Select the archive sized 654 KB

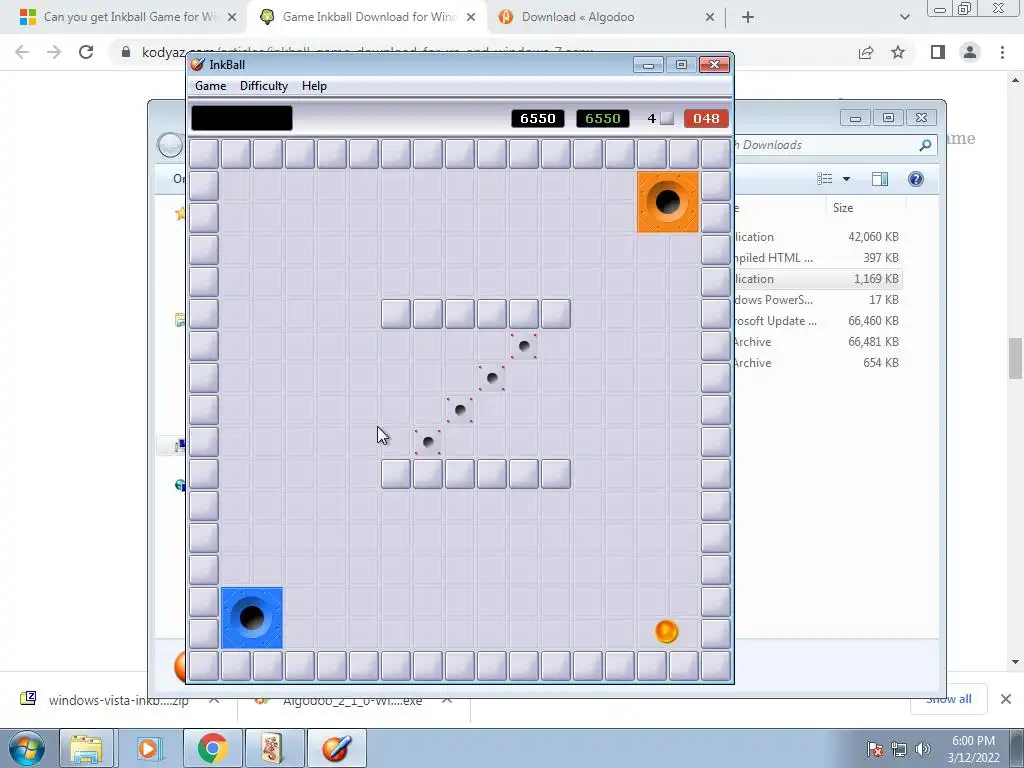click(816, 362)
